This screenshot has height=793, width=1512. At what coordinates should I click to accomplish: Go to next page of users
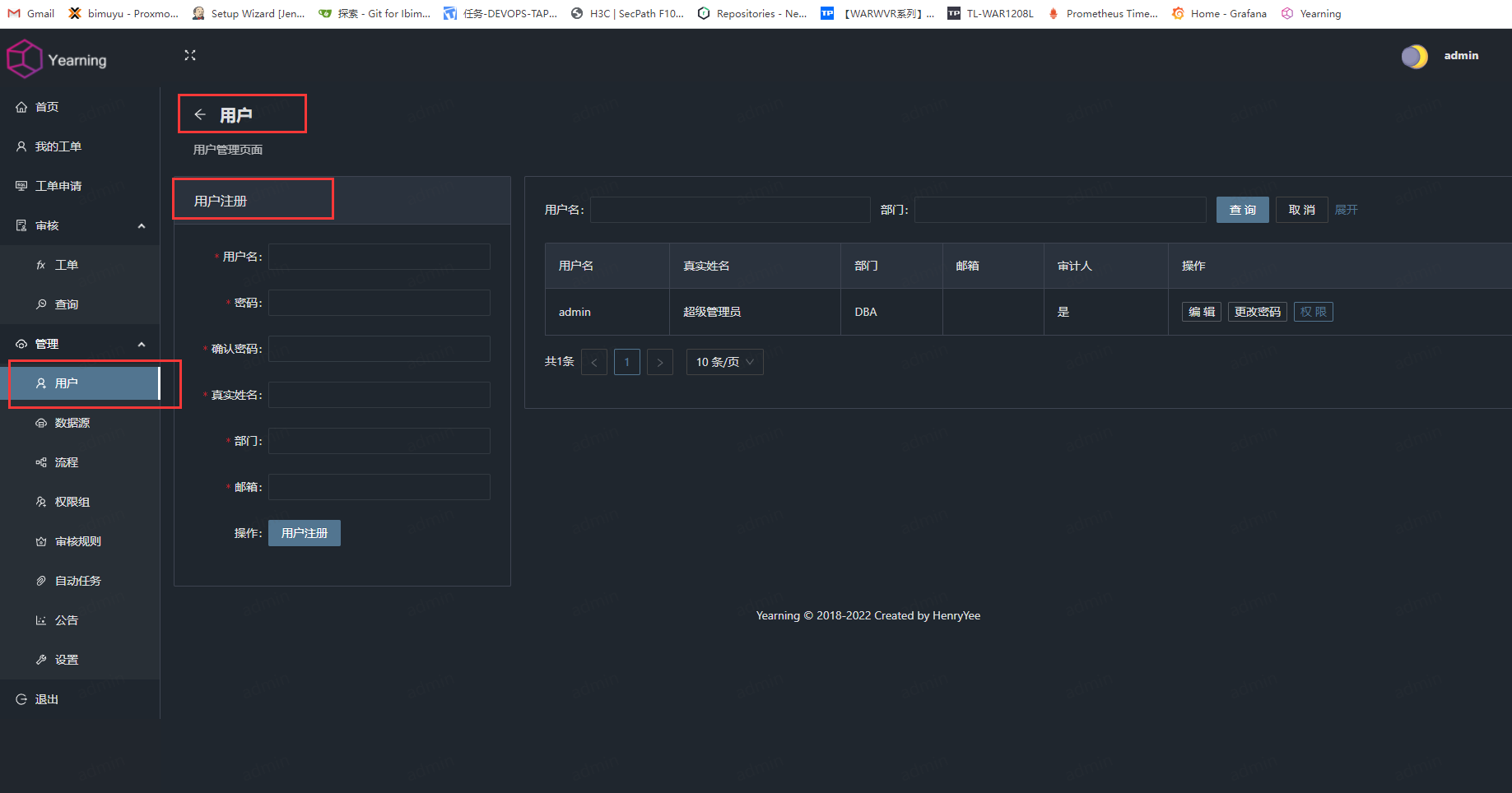[660, 362]
